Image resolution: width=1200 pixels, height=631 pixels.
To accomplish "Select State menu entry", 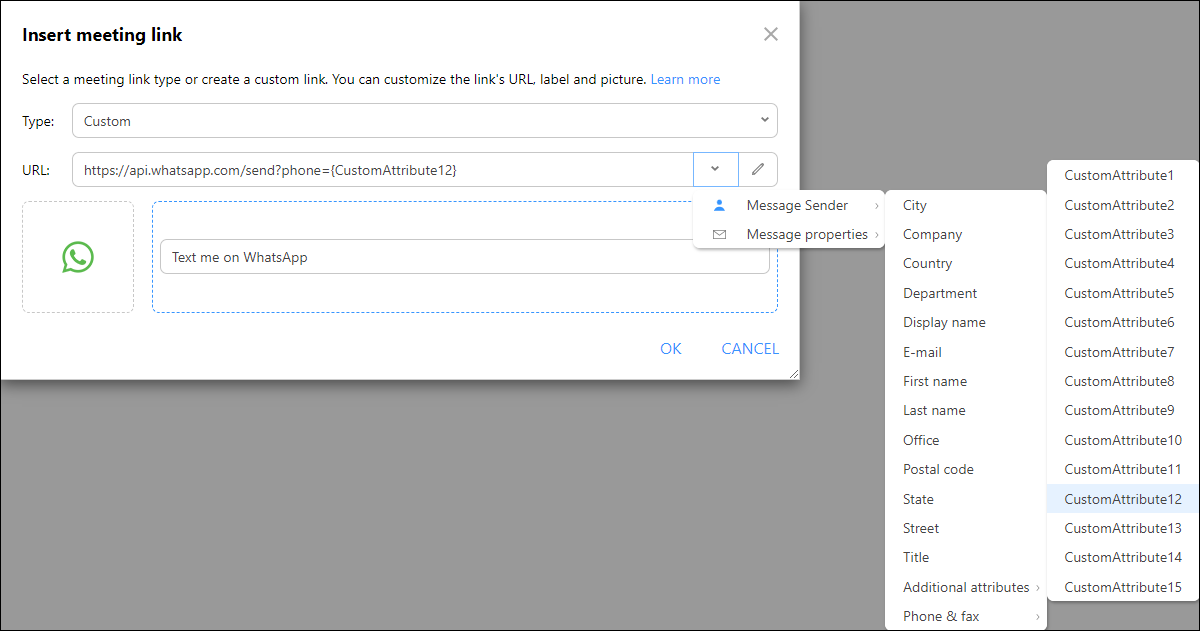I will point(966,499).
